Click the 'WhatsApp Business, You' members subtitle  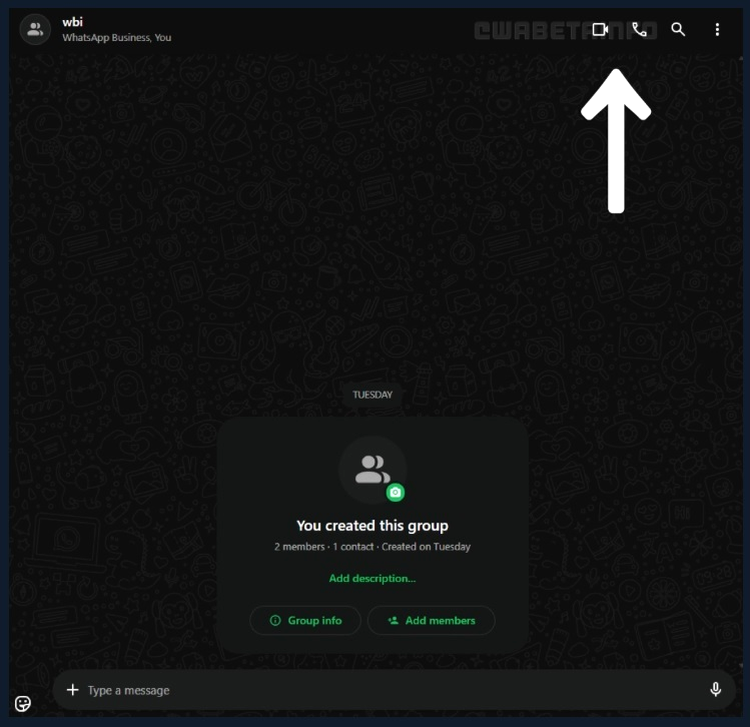(117, 37)
